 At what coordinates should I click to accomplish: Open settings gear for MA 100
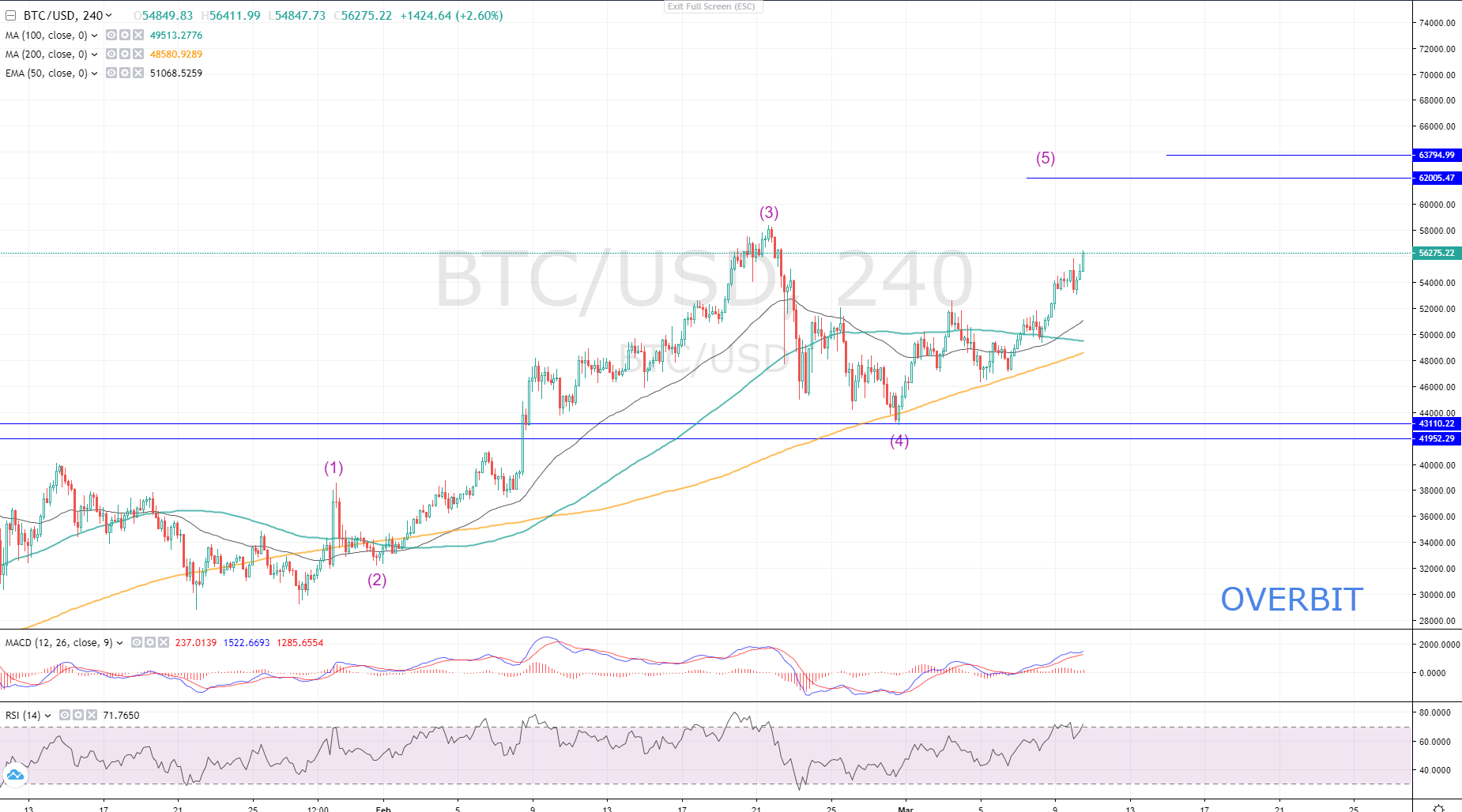tap(125, 36)
